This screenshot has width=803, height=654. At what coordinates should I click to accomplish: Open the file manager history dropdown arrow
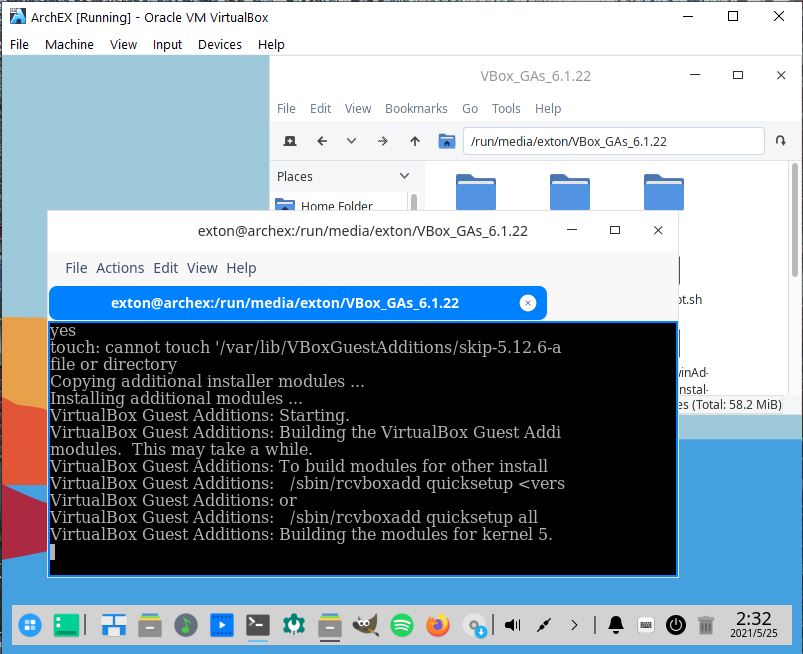(351, 140)
